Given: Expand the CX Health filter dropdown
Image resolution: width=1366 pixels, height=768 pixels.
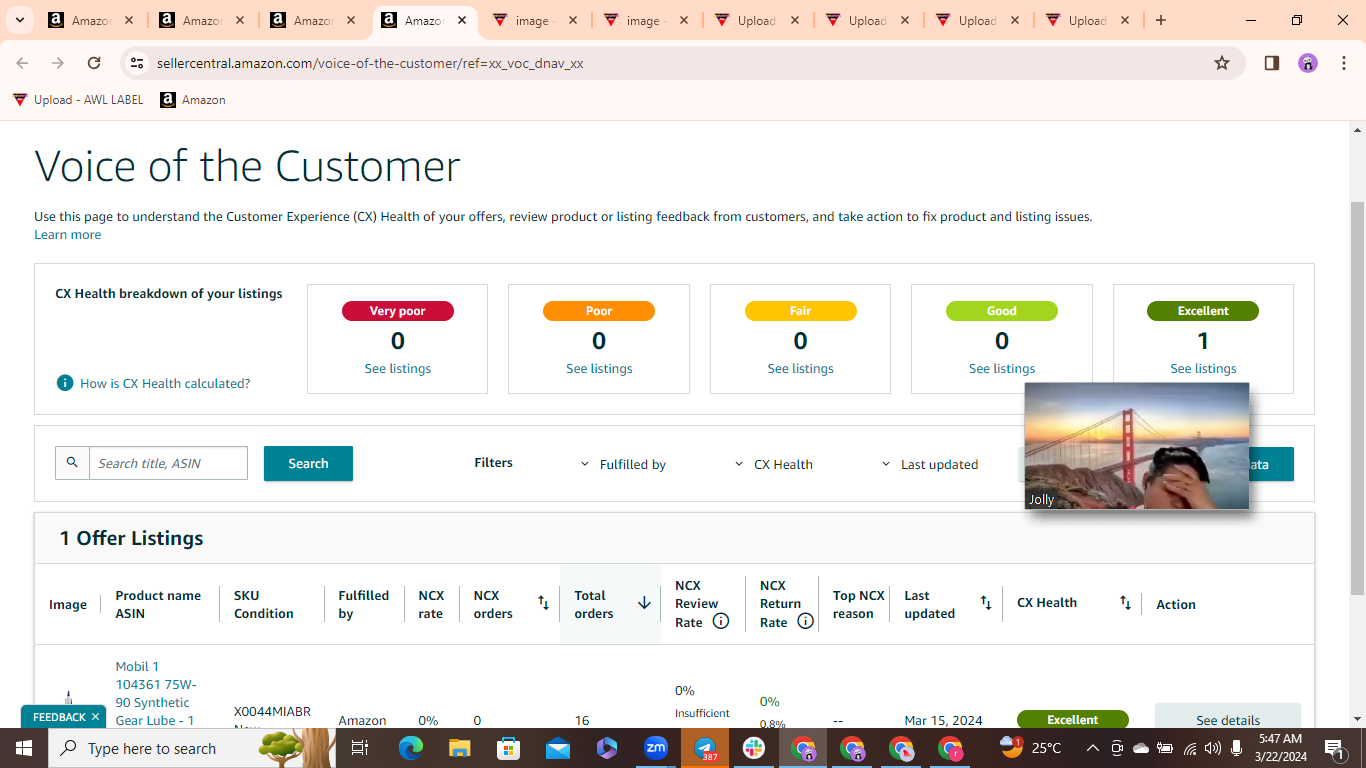Looking at the screenshot, I should [773, 464].
